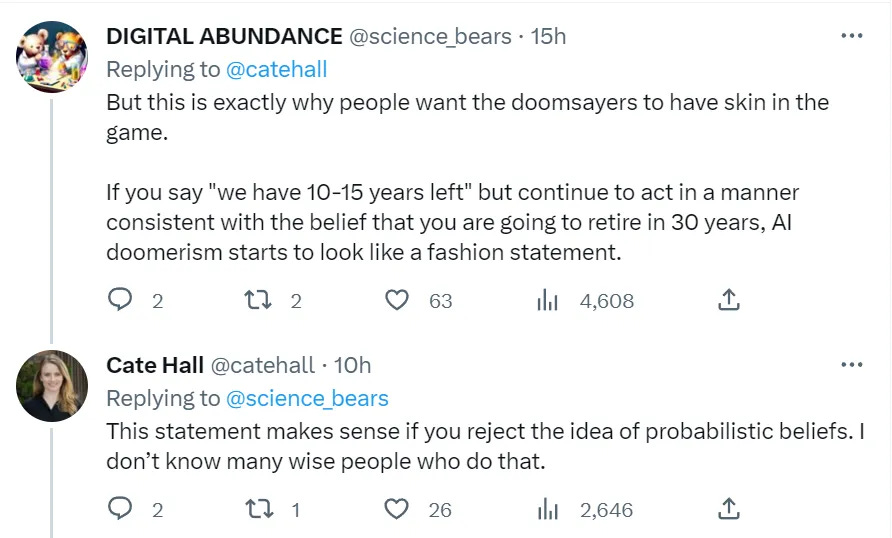Image resolution: width=892 pixels, height=538 pixels.
Task: Share Cate Hall's tweet
Action: click(x=729, y=509)
